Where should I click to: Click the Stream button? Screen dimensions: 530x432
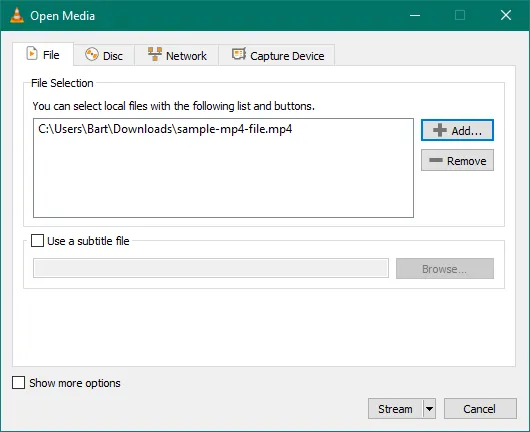395,409
